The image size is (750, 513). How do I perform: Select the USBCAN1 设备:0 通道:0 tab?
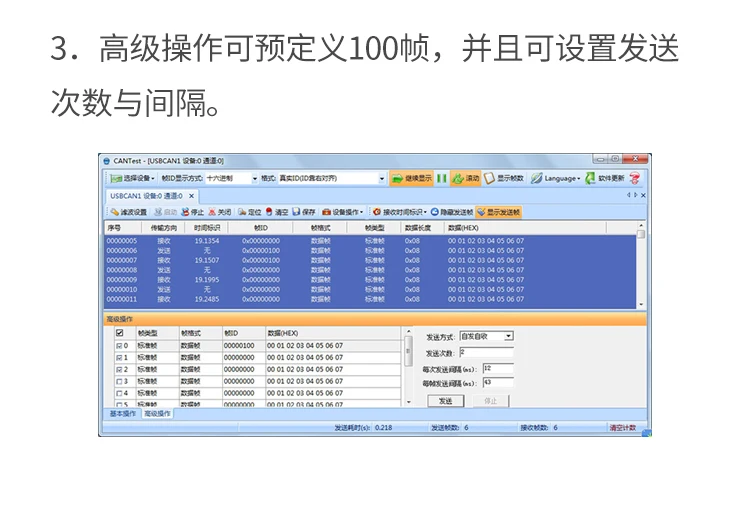[x=146, y=196]
